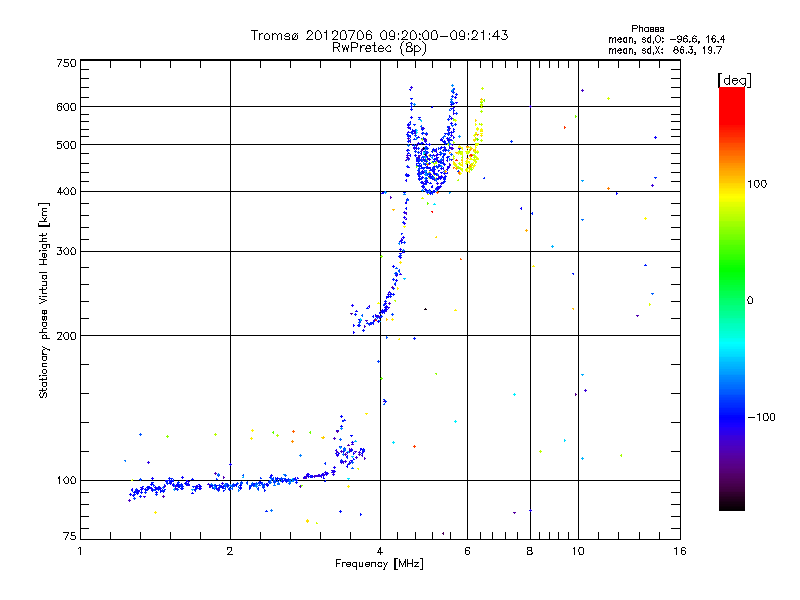Click the x-axis tick label '8'
This screenshot has height=600, width=800.
point(530,551)
